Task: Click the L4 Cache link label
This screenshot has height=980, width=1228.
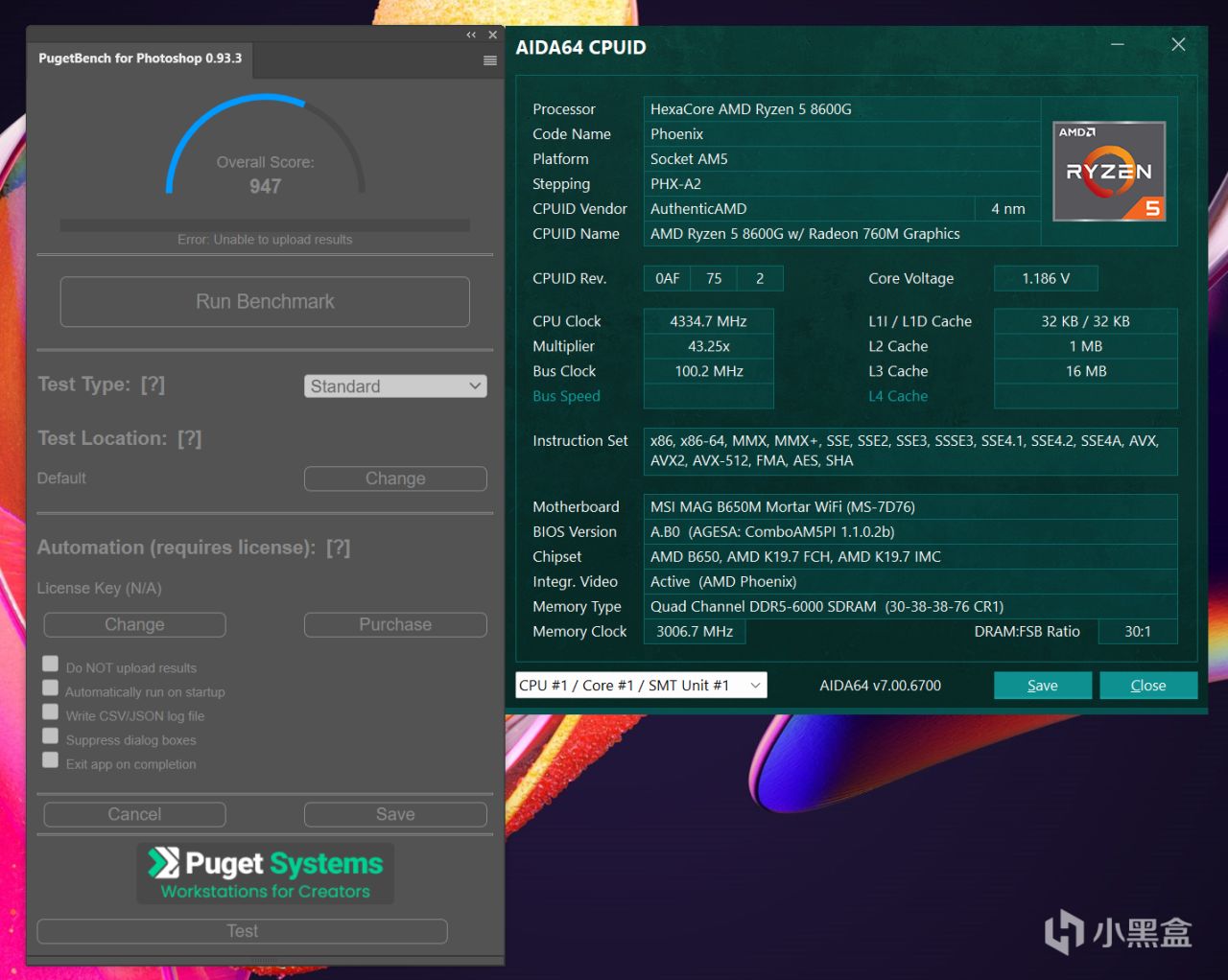Action: [x=898, y=396]
